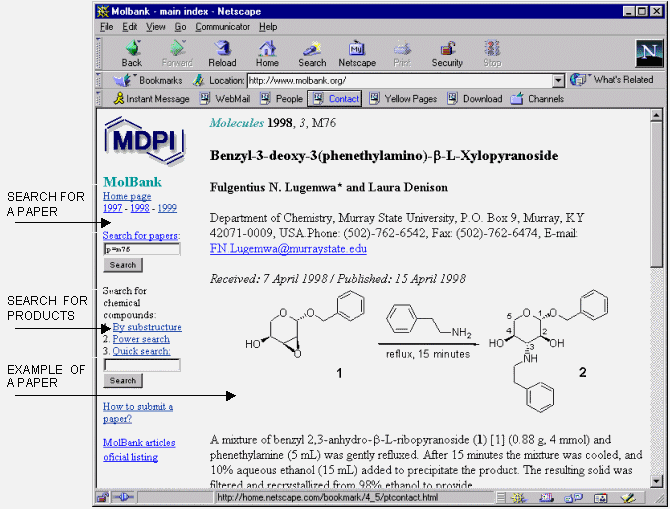Screen dimensions: 670x509
Task: Open the Help menu
Action: pos(268,27)
